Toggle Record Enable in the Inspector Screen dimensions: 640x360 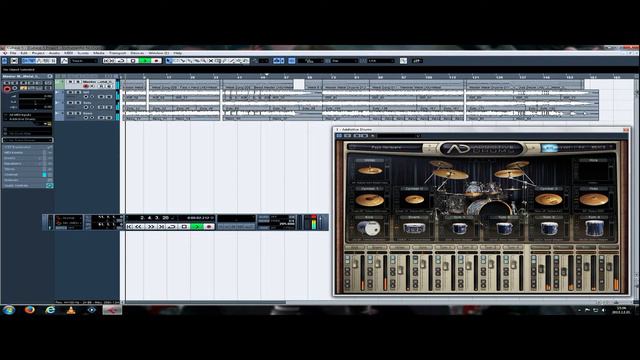7,89
